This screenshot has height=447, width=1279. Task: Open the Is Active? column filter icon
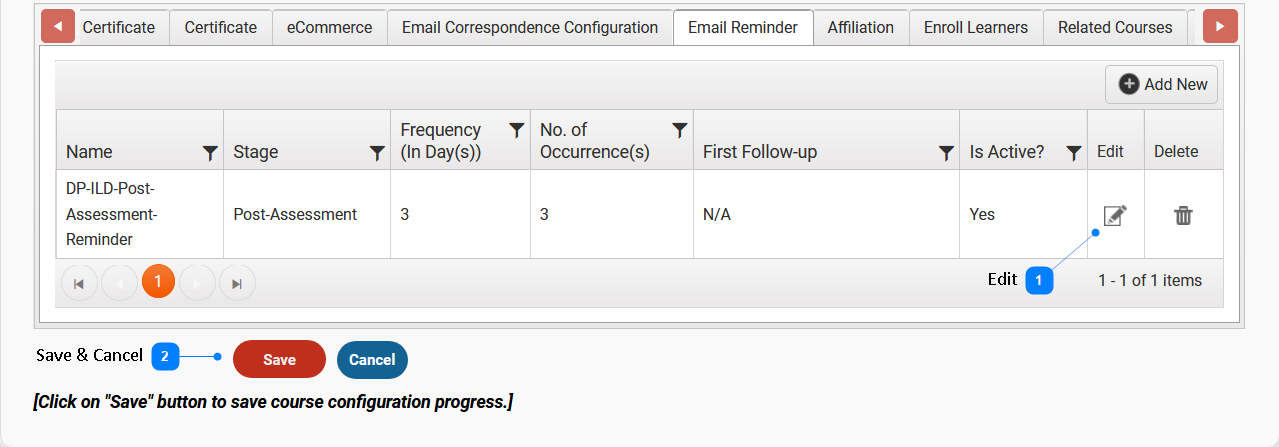click(x=1073, y=153)
